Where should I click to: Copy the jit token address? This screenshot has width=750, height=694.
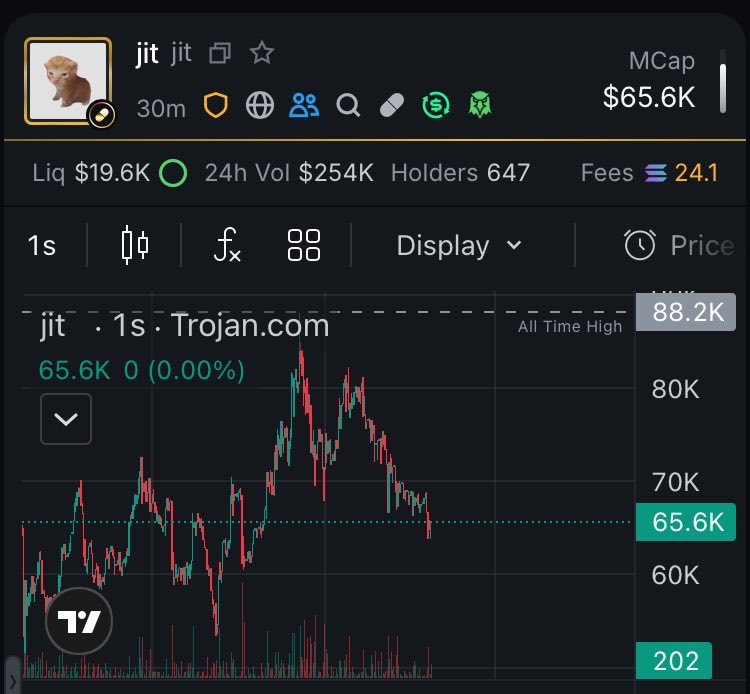tap(220, 53)
